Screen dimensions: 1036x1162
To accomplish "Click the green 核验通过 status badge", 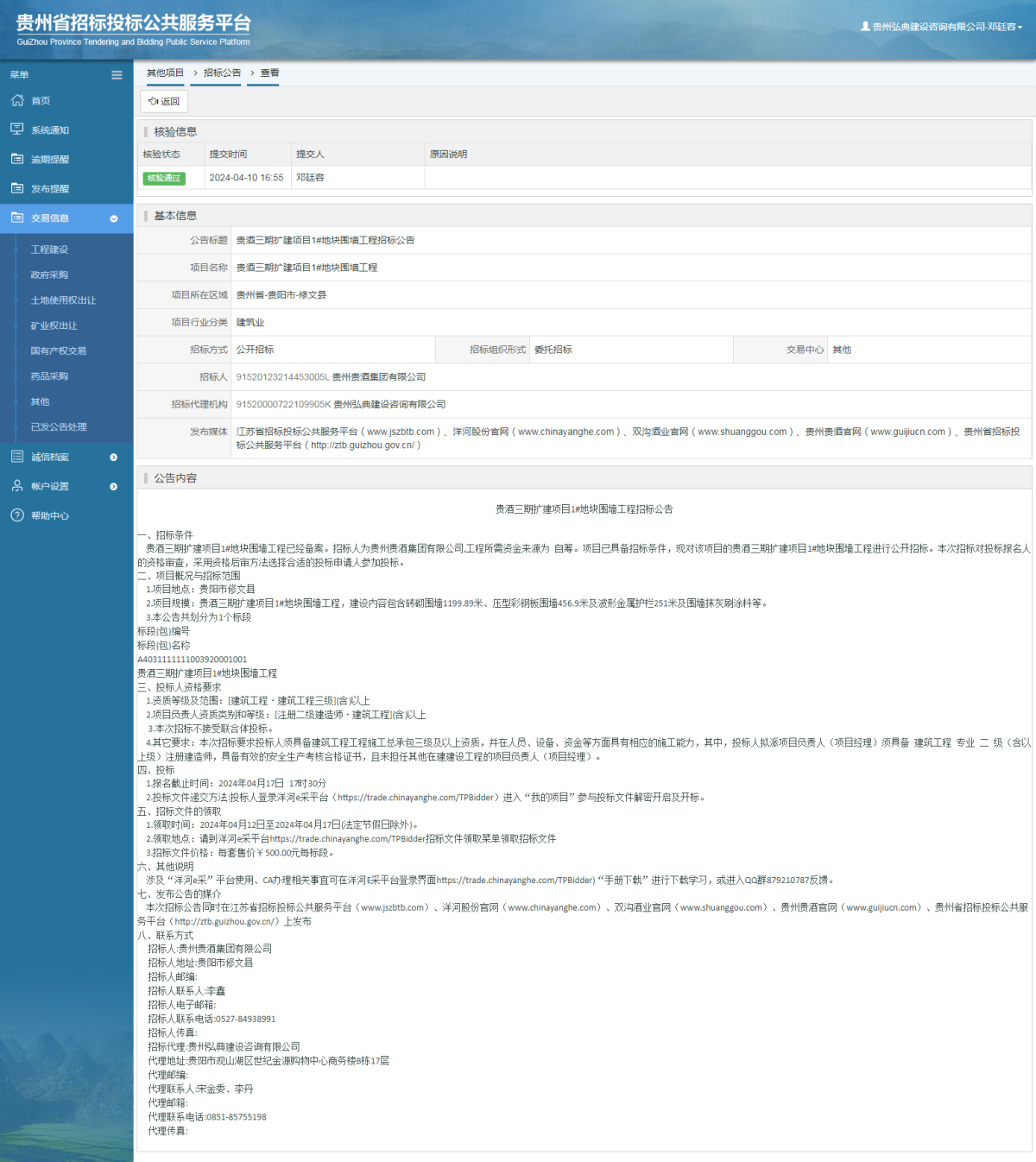I will [164, 178].
